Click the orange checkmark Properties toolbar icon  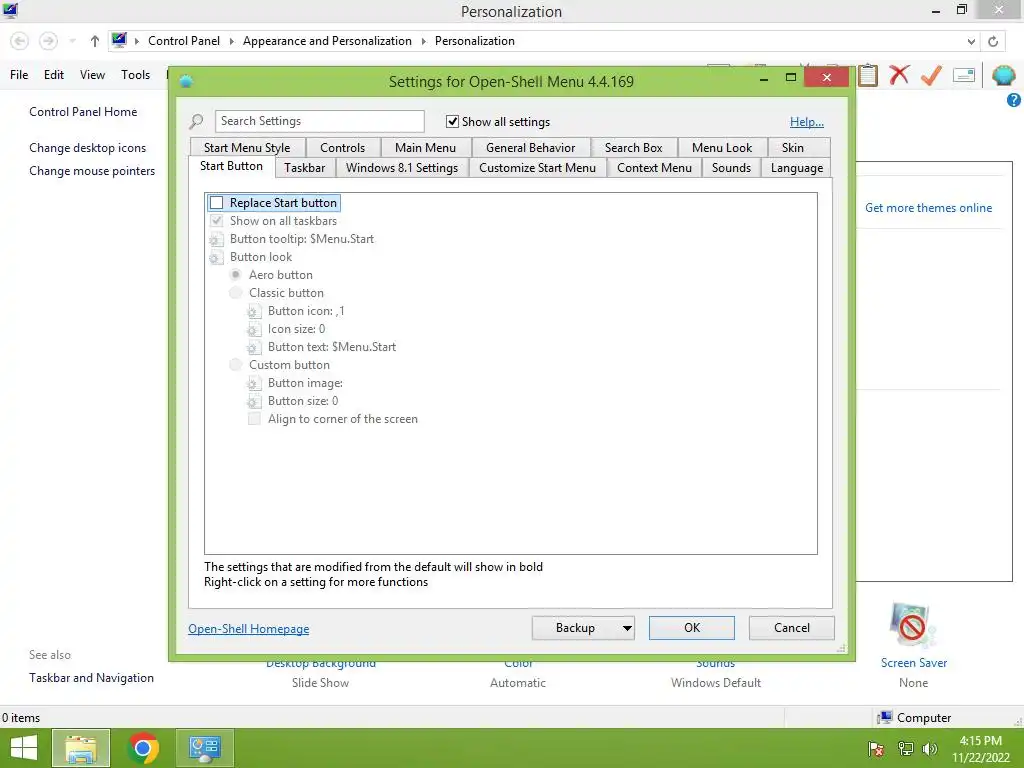tap(931, 75)
